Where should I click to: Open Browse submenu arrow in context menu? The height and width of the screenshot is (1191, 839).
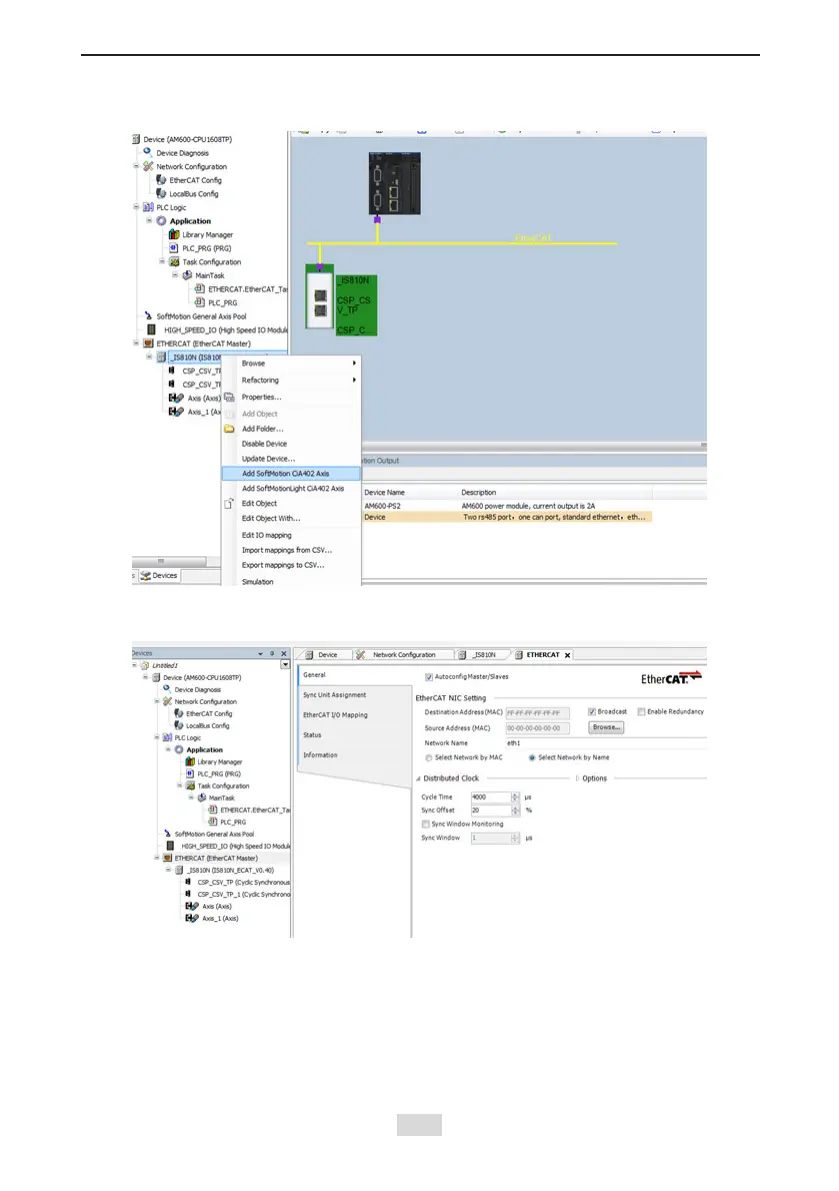[354, 363]
